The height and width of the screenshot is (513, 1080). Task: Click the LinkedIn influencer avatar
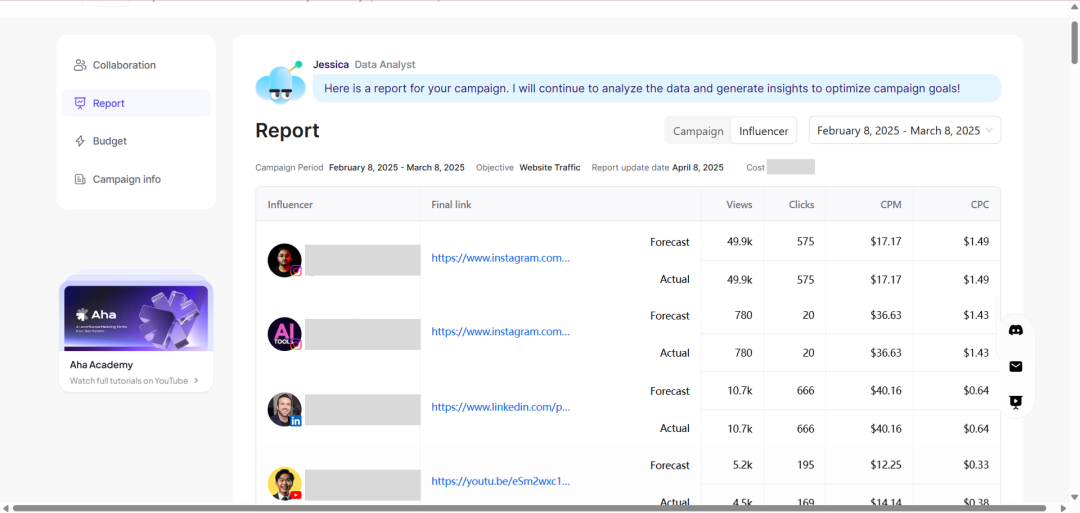(x=284, y=409)
